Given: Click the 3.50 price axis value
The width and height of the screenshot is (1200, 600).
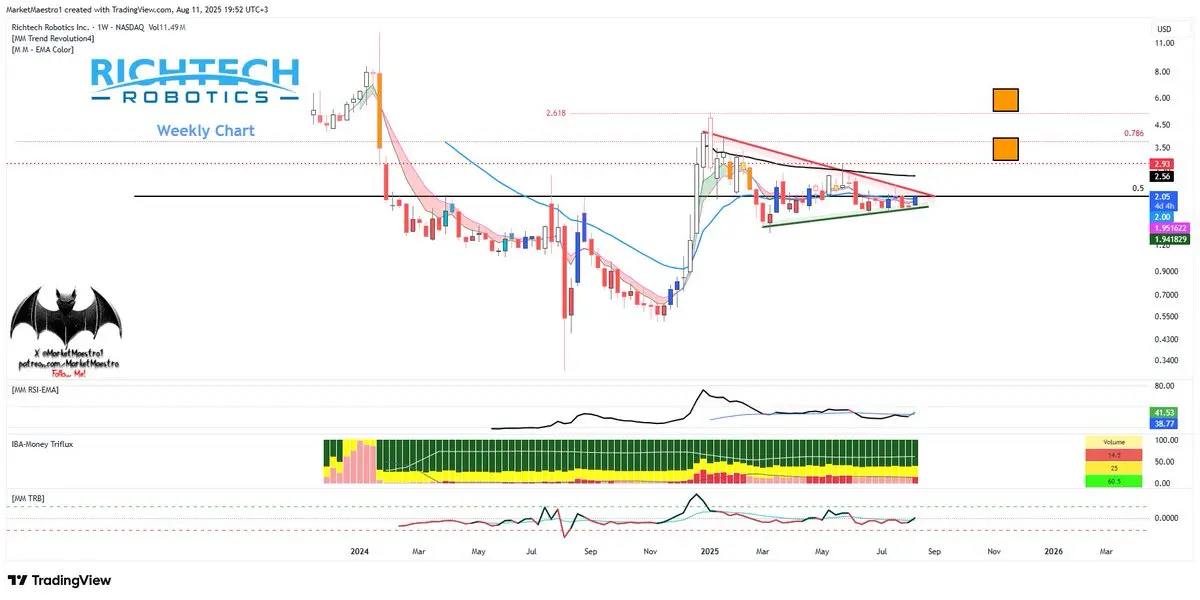Looking at the screenshot, I should click(x=1163, y=147).
